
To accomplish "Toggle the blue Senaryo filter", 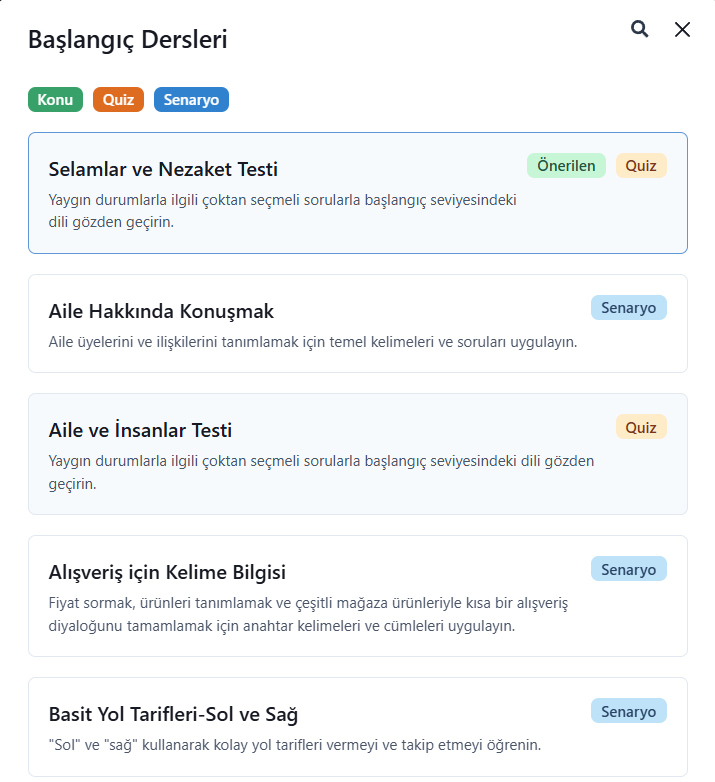I will (191, 100).
